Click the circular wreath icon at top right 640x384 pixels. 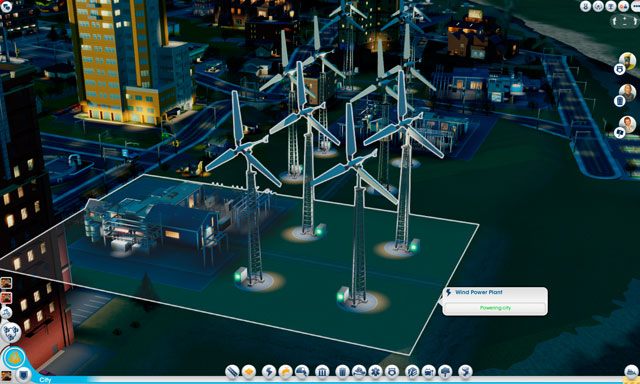click(x=598, y=6)
